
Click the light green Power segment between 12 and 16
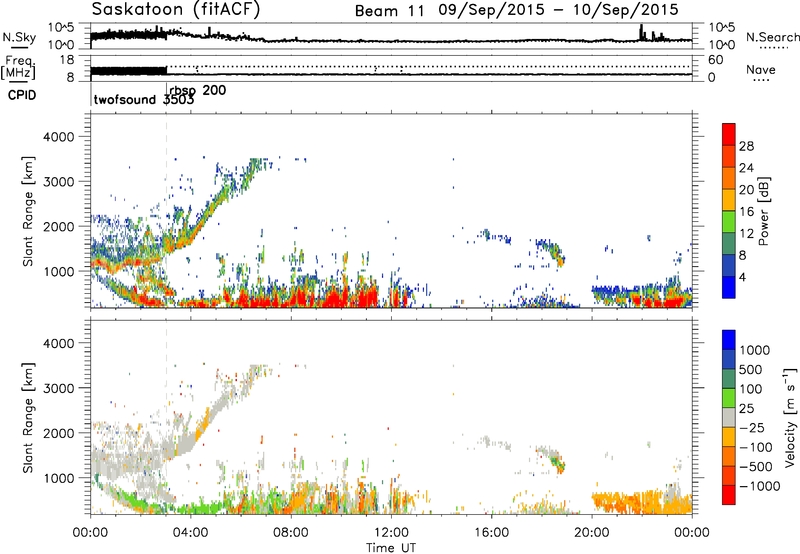point(729,221)
